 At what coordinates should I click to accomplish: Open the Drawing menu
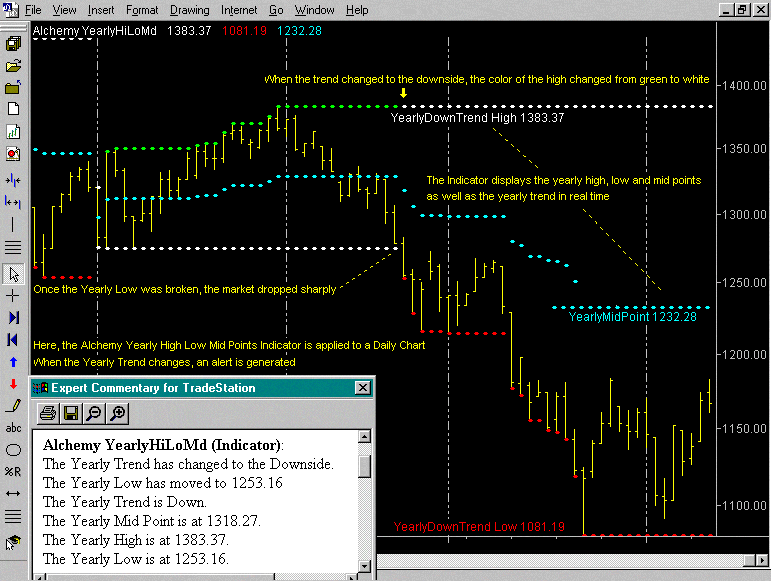[x=189, y=10]
